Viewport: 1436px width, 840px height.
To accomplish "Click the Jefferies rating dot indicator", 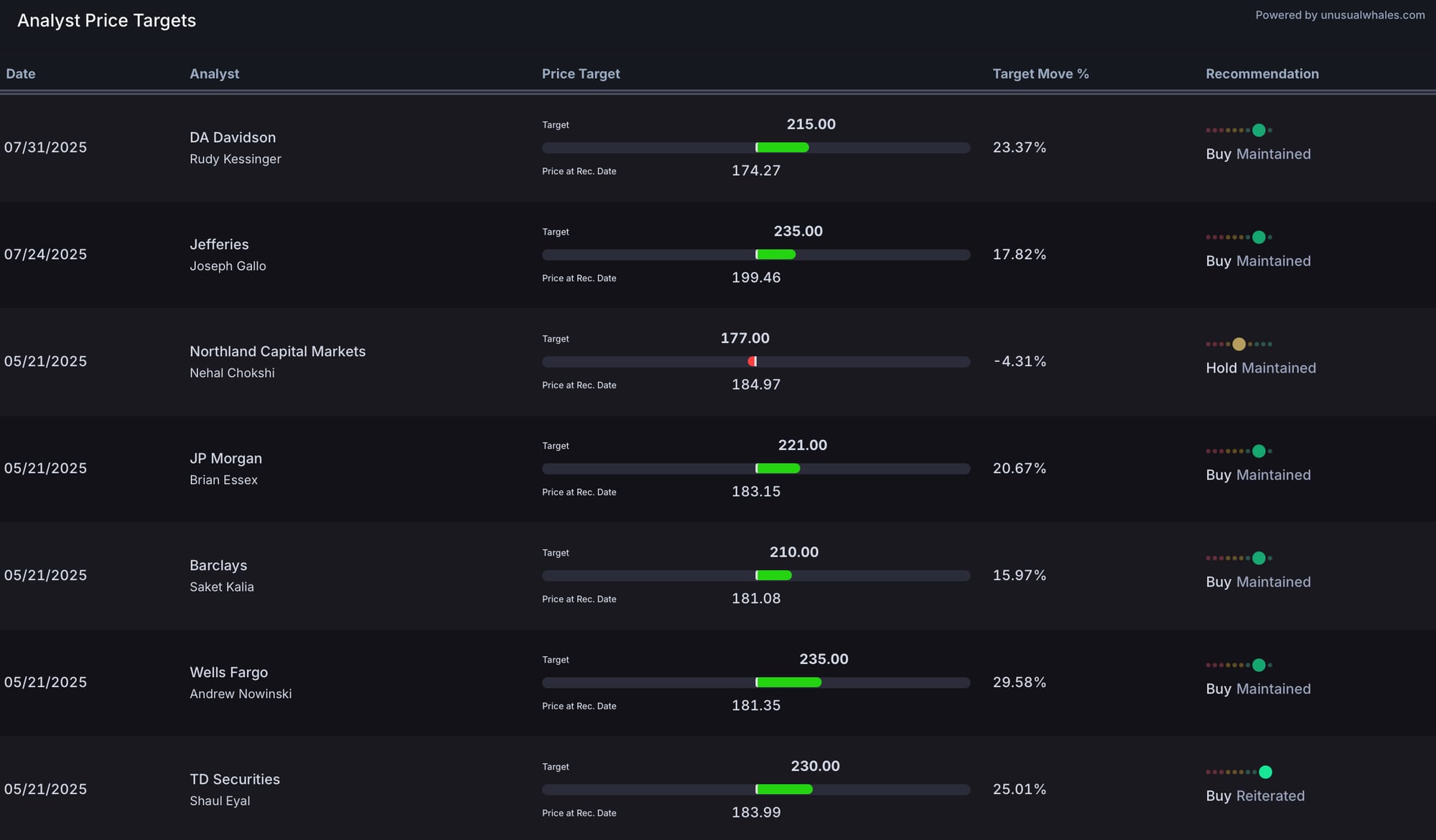I will pyautogui.click(x=1239, y=237).
